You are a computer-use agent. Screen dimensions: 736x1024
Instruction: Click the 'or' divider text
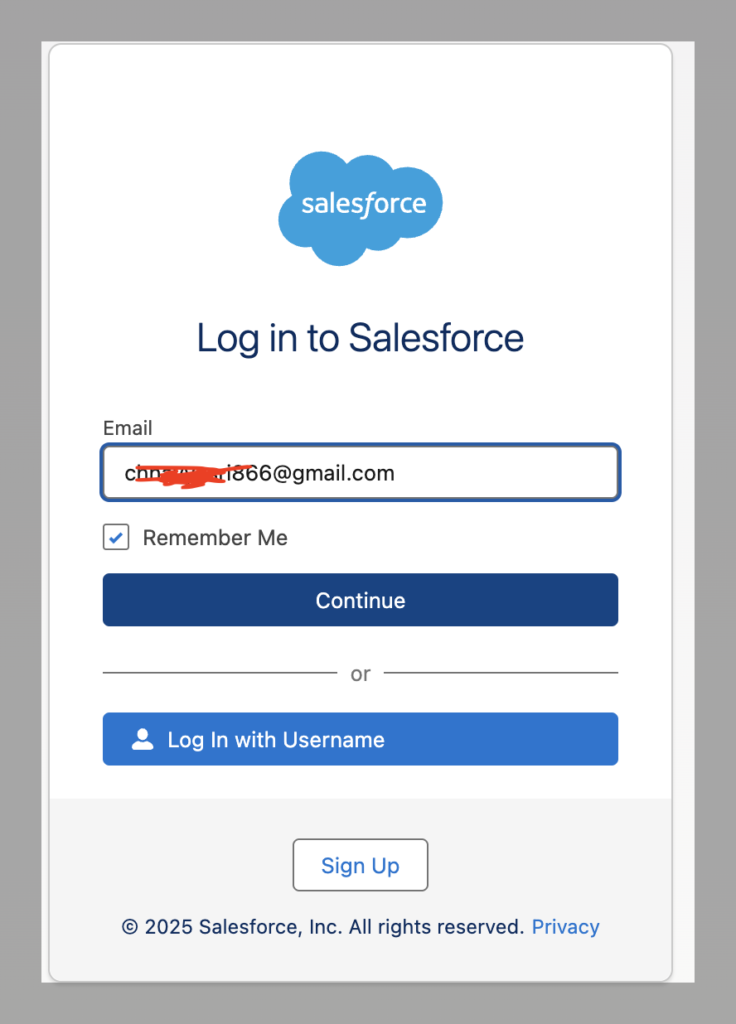tap(360, 674)
